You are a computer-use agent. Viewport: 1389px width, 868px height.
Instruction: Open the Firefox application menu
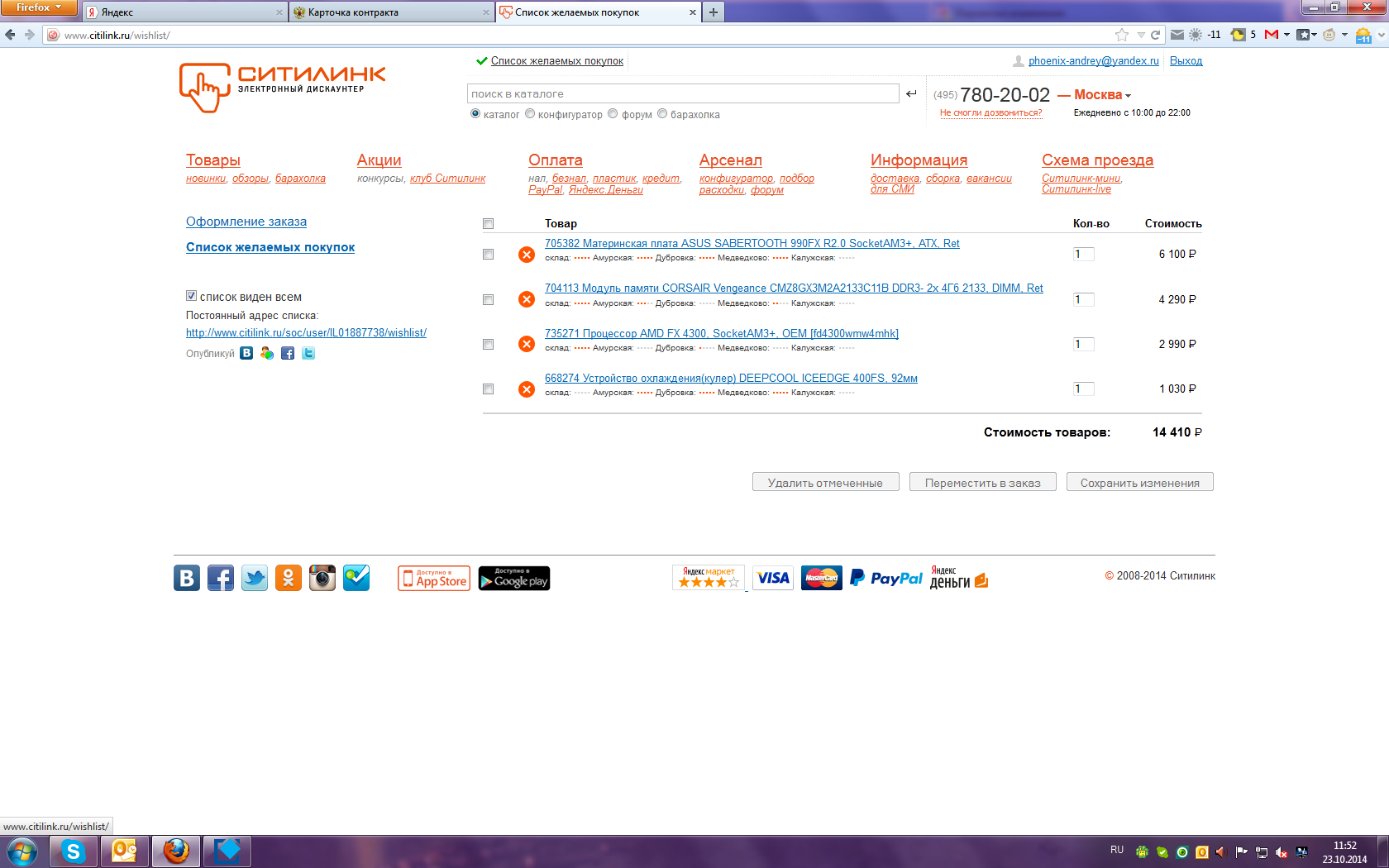click(39, 7)
